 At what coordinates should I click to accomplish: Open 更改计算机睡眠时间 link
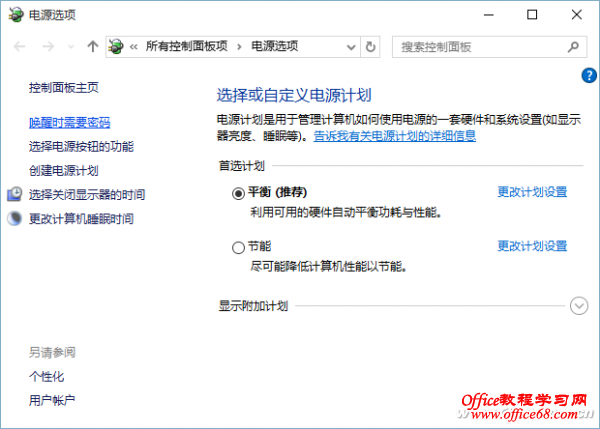82,219
